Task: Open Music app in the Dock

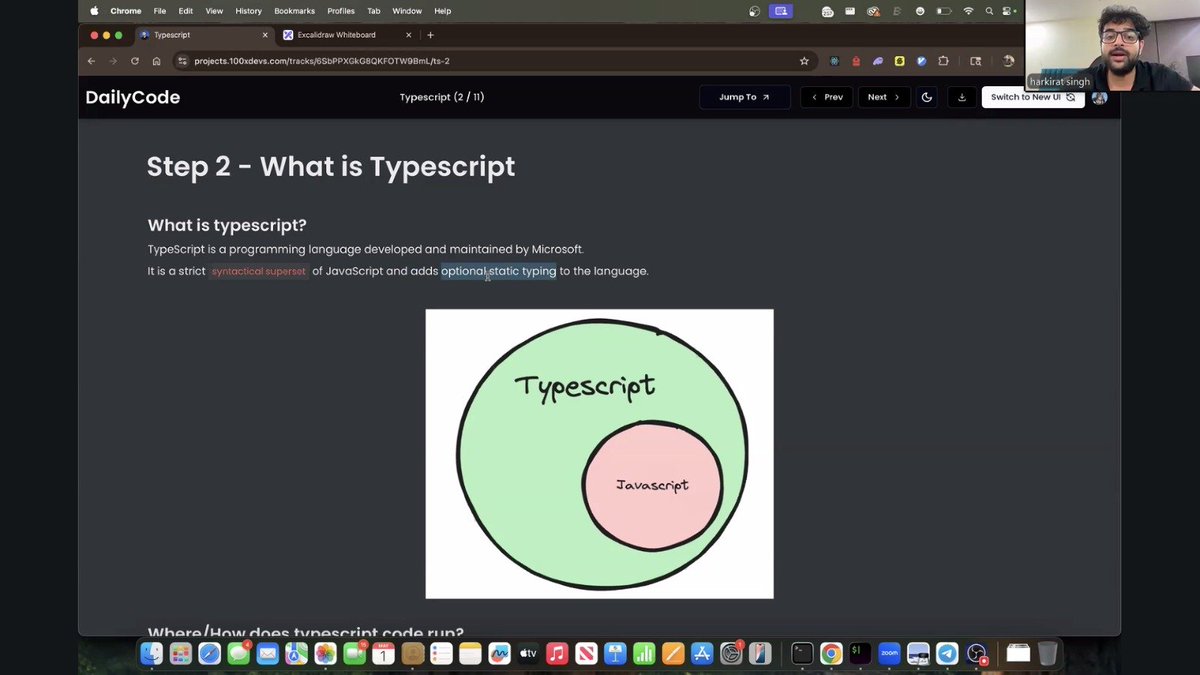Action: [558, 653]
